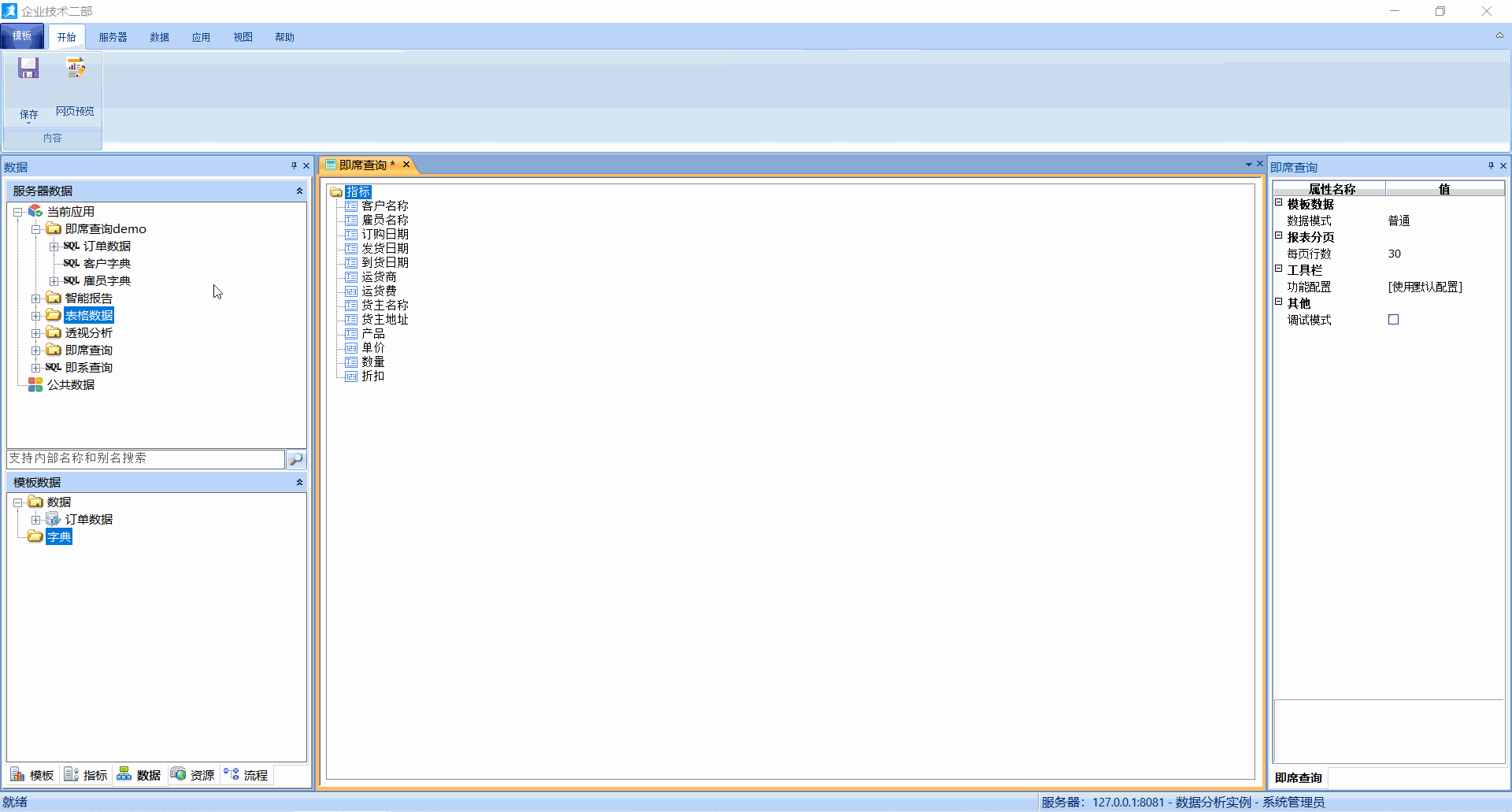Pin the right 即席查询 properties panel
The image size is (1512, 812).
(1491, 166)
